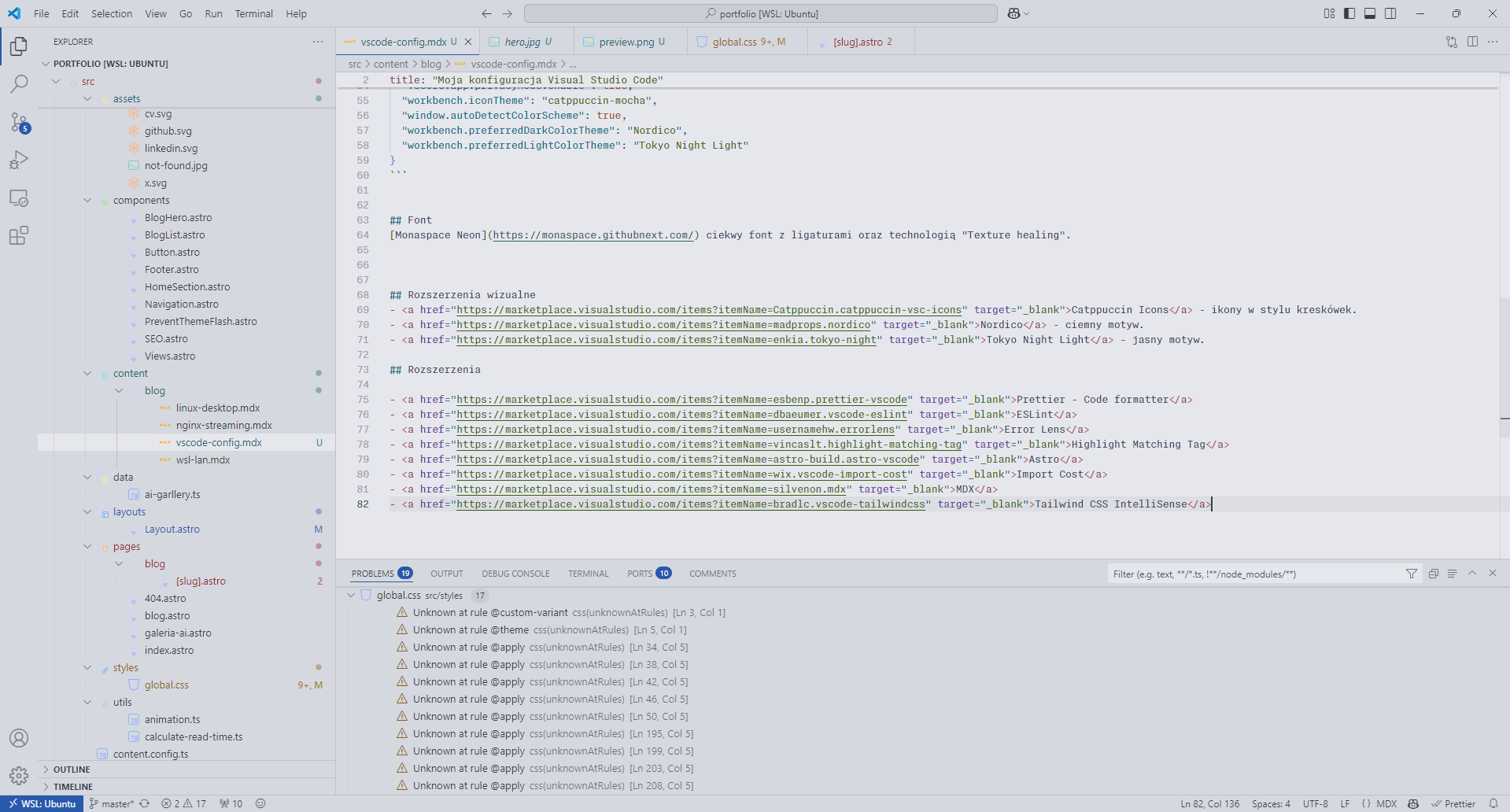The height and width of the screenshot is (812, 1510).
Task: Synchronize changes icon next to master branch
Action: [145, 803]
